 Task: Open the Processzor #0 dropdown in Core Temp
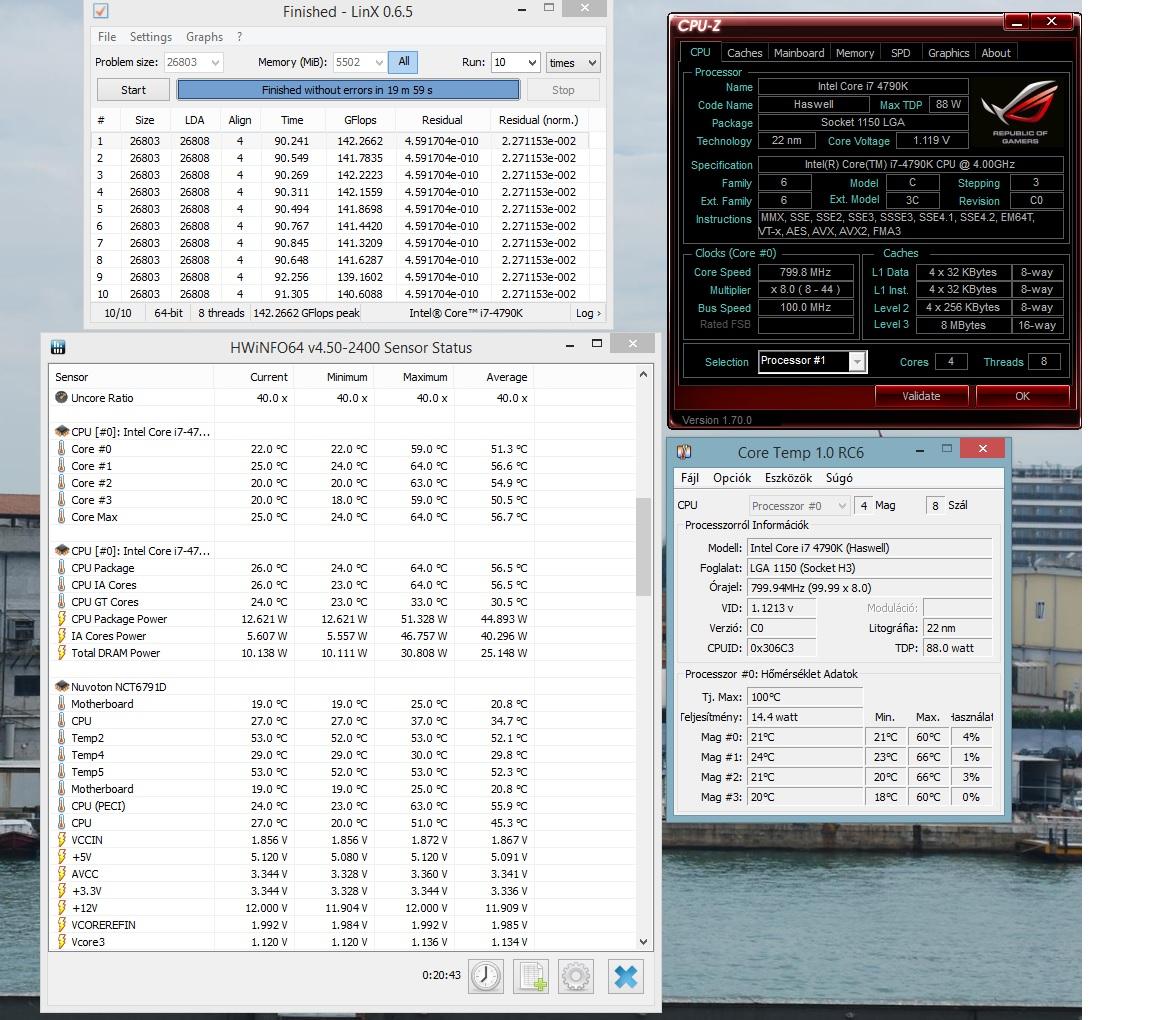842,506
